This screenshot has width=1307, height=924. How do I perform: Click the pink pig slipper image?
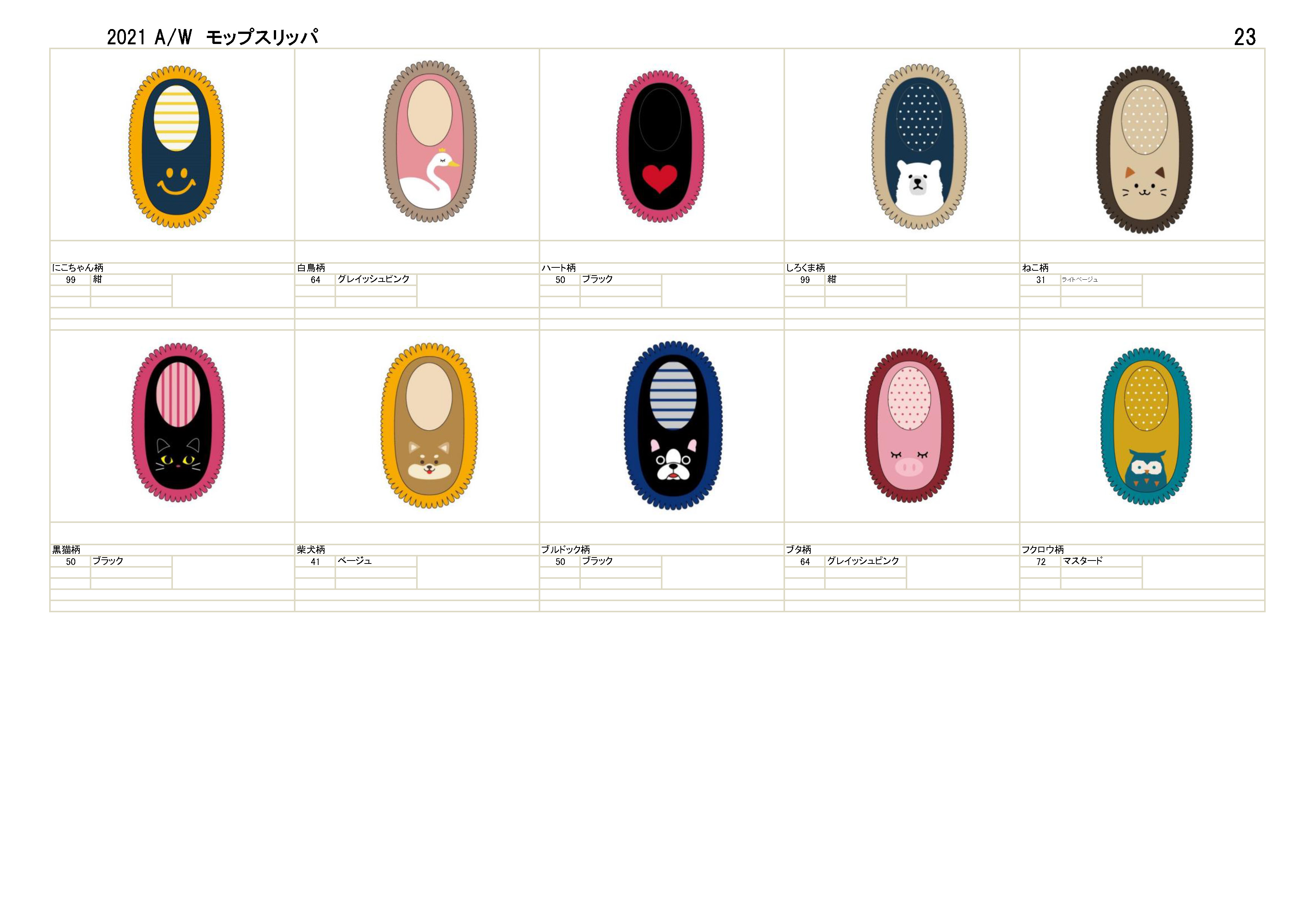[x=909, y=426]
